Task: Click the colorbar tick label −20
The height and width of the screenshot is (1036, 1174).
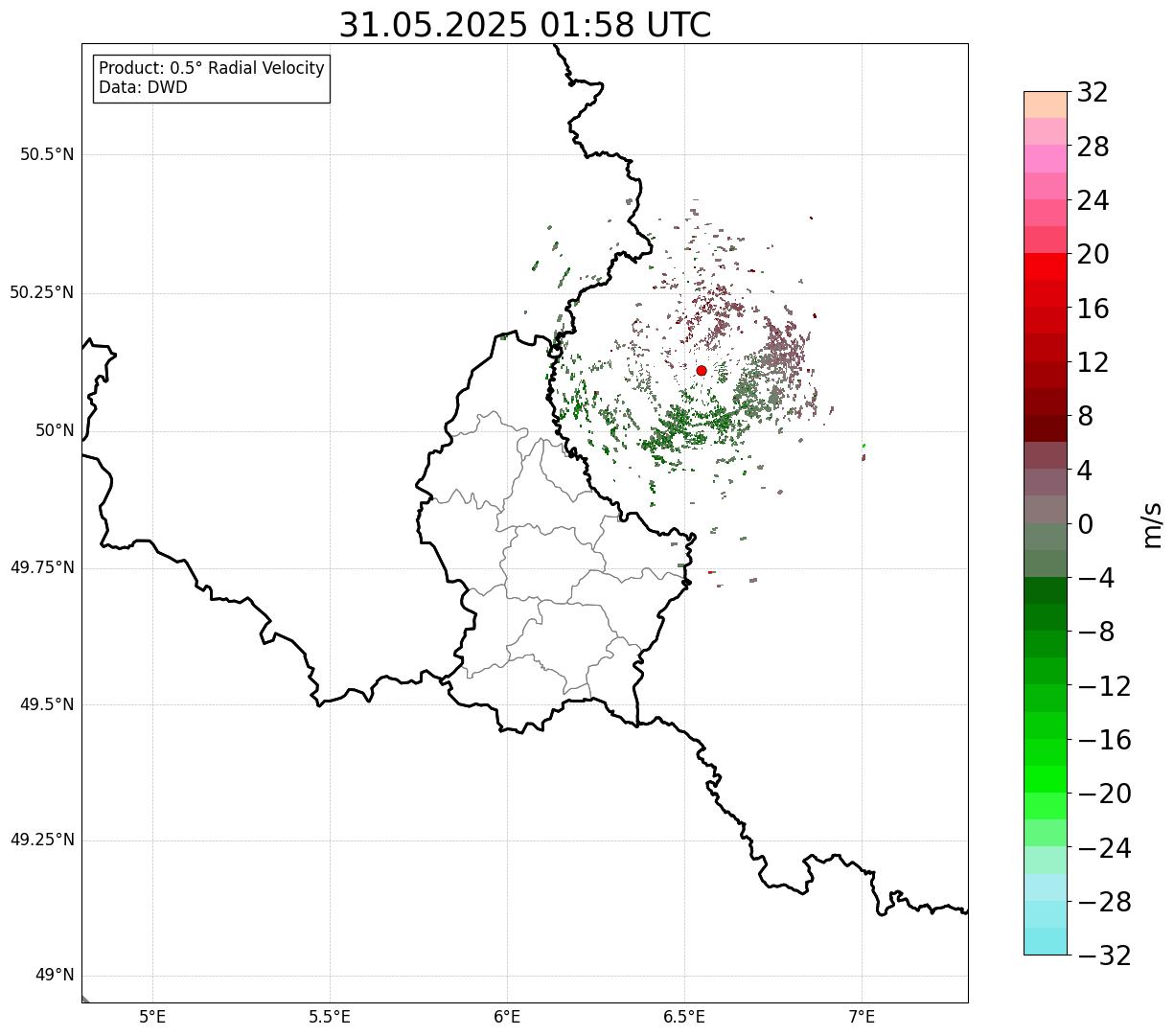Action: click(1104, 794)
